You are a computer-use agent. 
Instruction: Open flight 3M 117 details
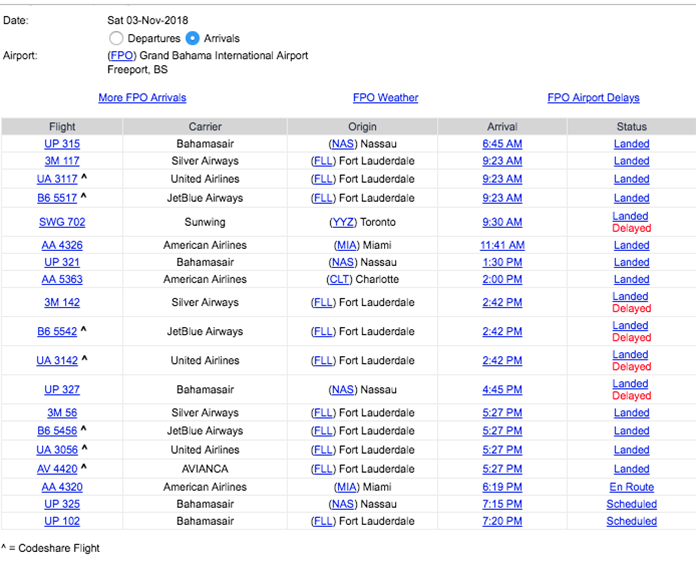coord(62,161)
